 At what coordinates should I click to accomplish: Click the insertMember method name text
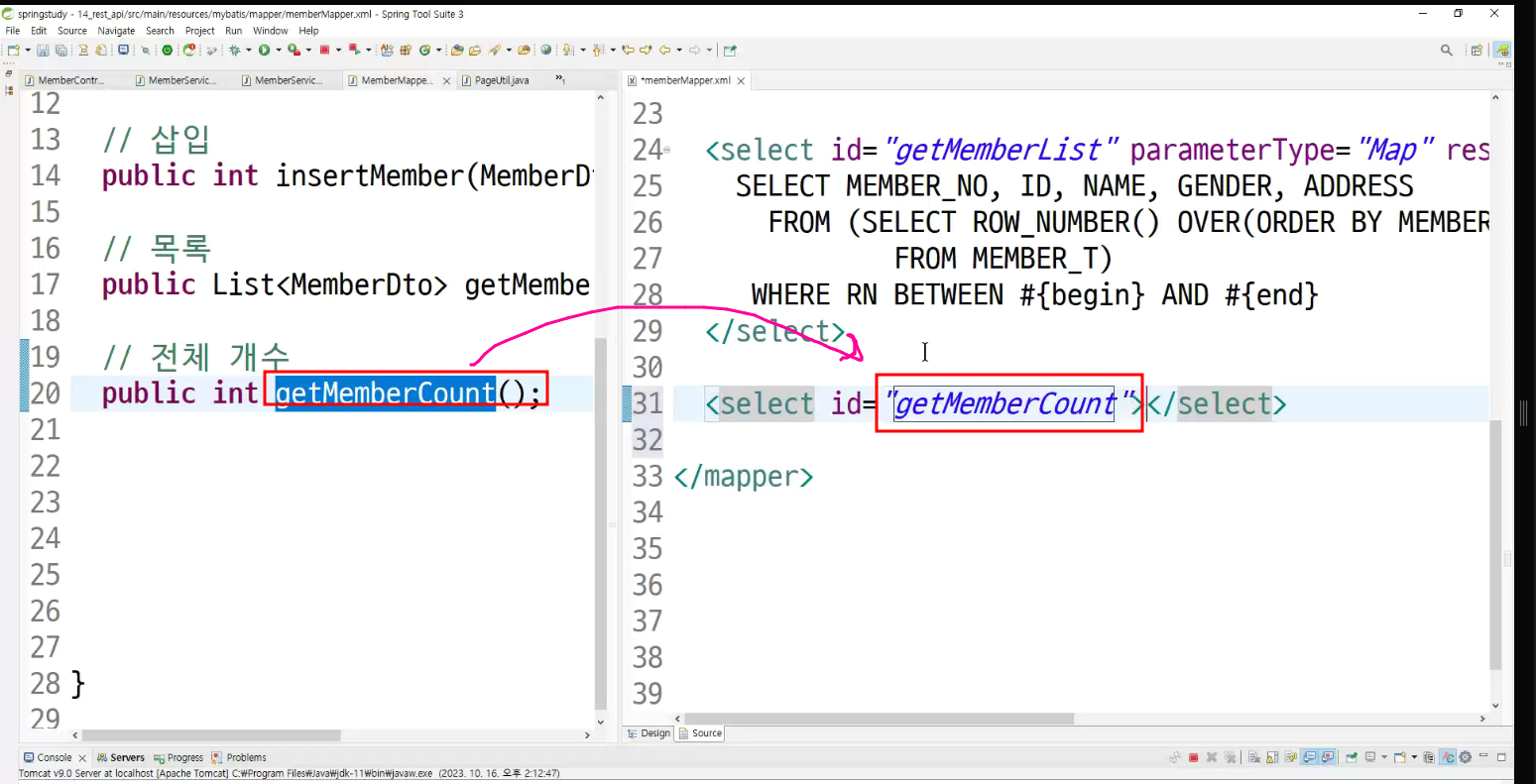pos(372,175)
